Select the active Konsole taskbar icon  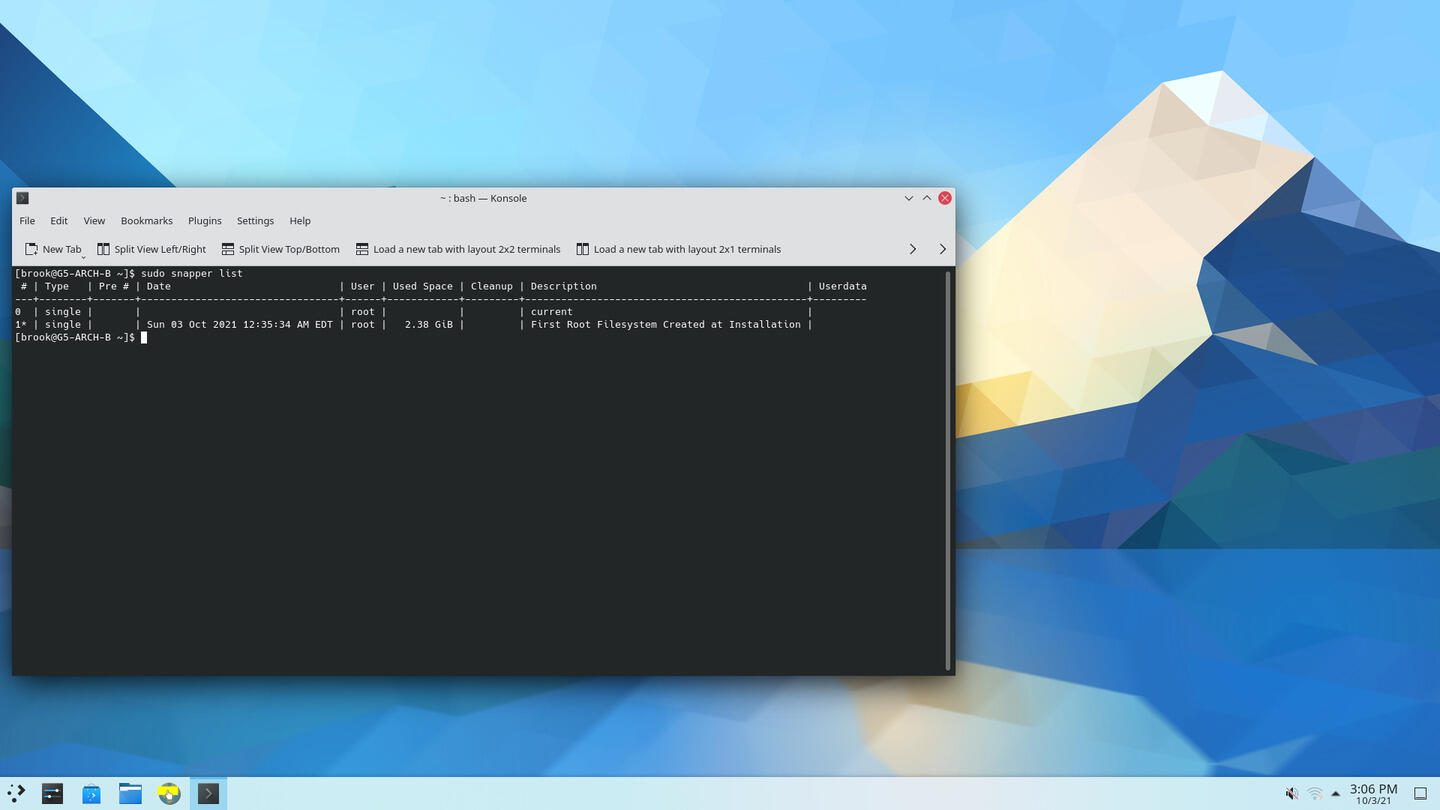point(208,793)
